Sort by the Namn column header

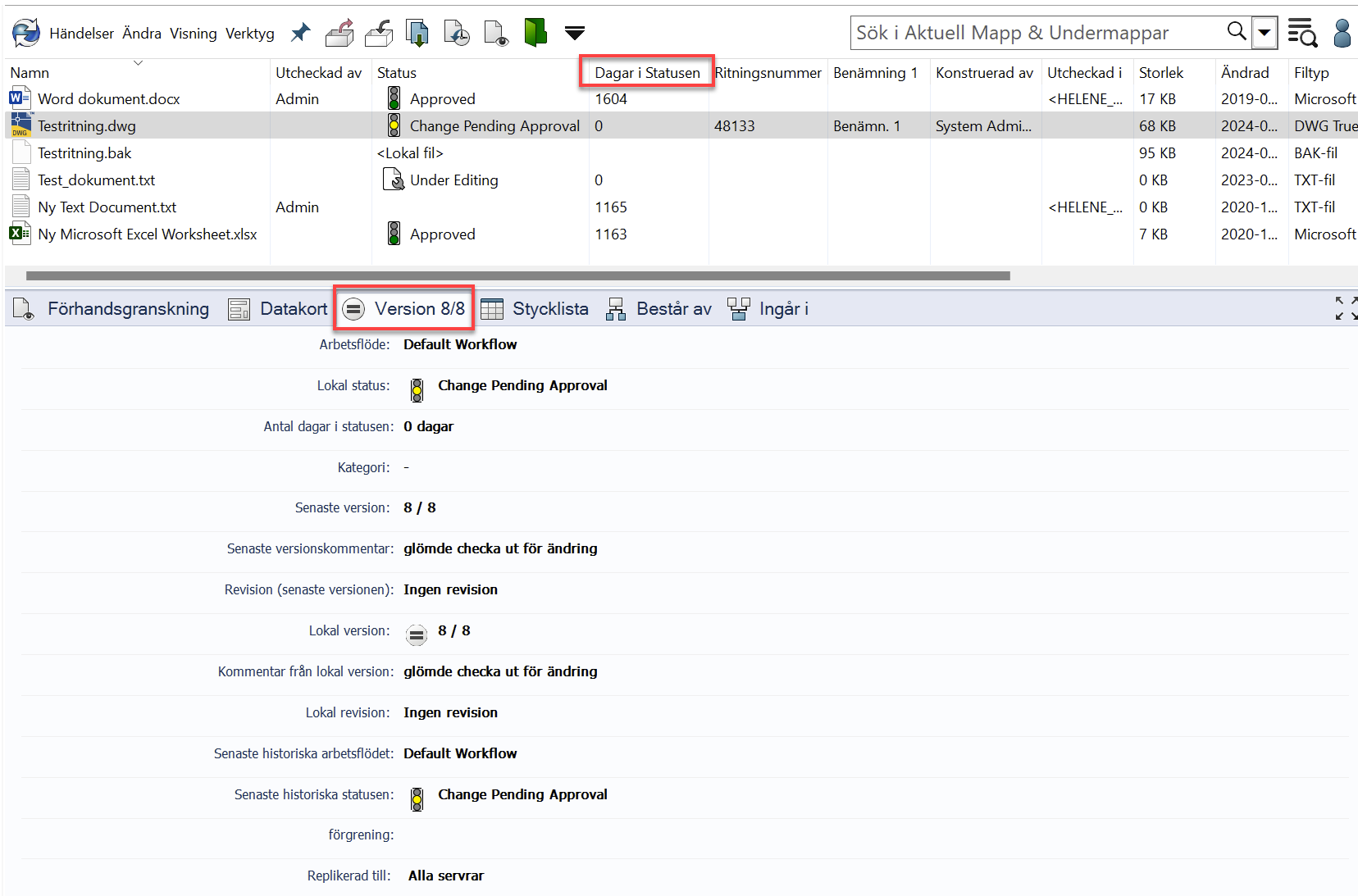(30, 73)
